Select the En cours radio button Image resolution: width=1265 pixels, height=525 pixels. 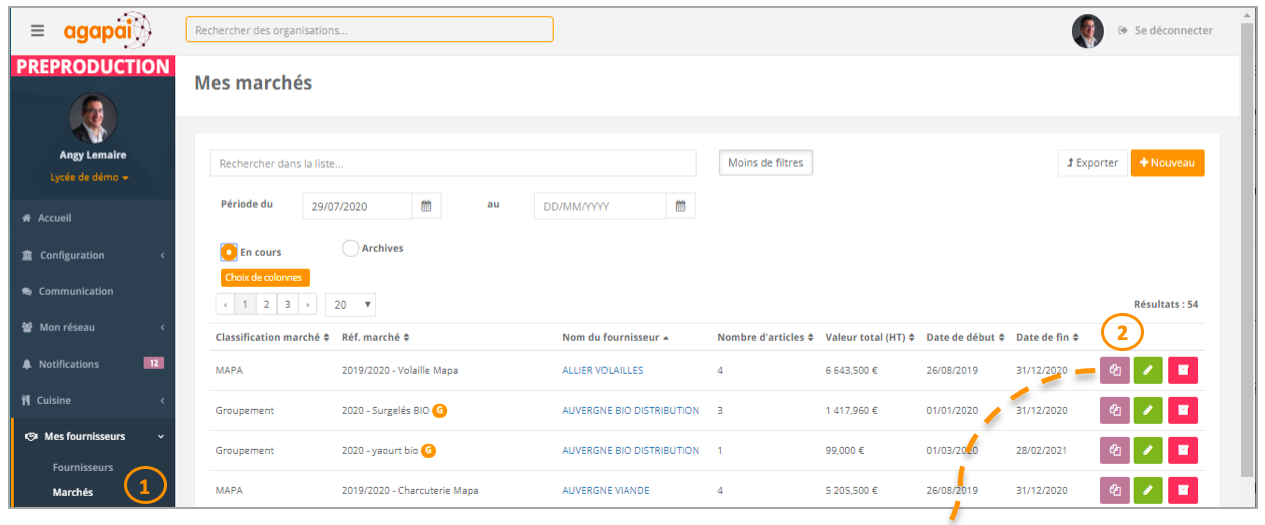pyautogui.click(x=229, y=252)
